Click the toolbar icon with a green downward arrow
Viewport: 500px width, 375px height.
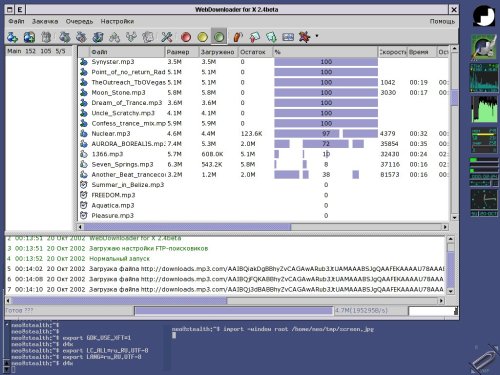pos(271,37)
